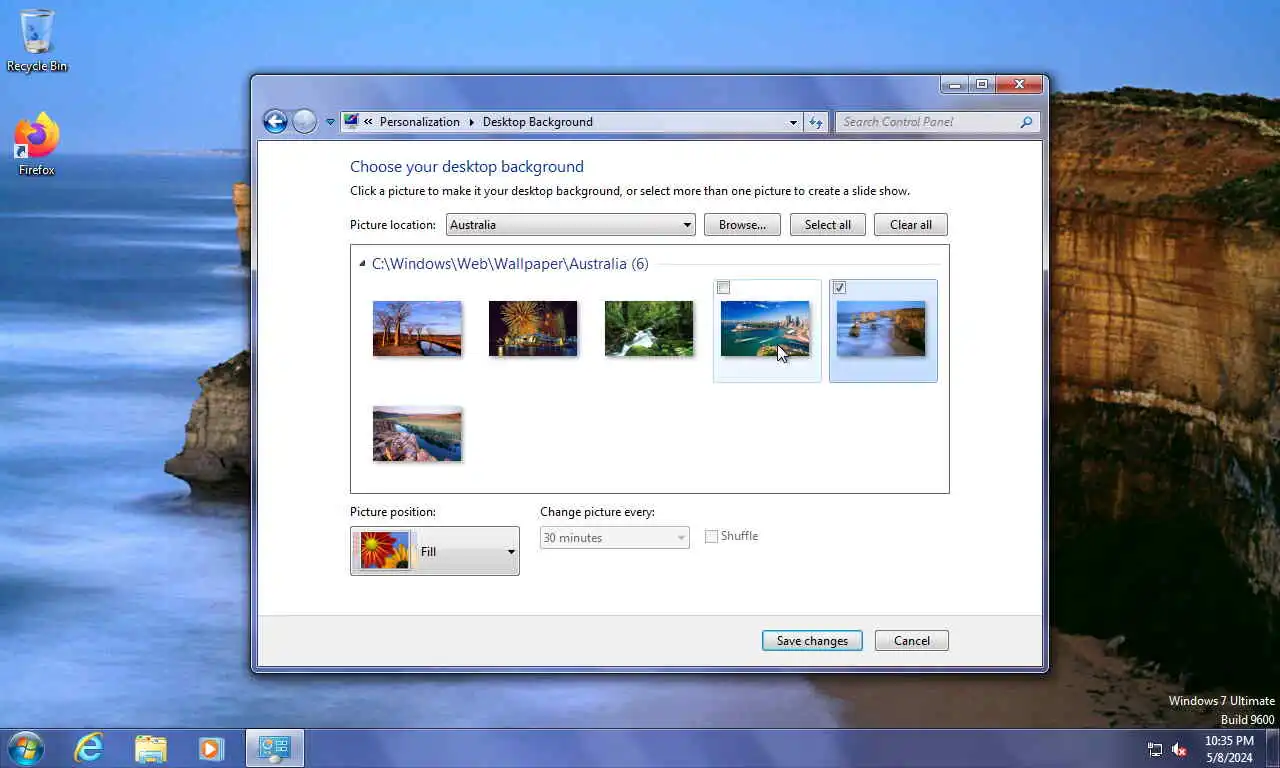Open the Windows Start menu orb

[x=25, y=748]
